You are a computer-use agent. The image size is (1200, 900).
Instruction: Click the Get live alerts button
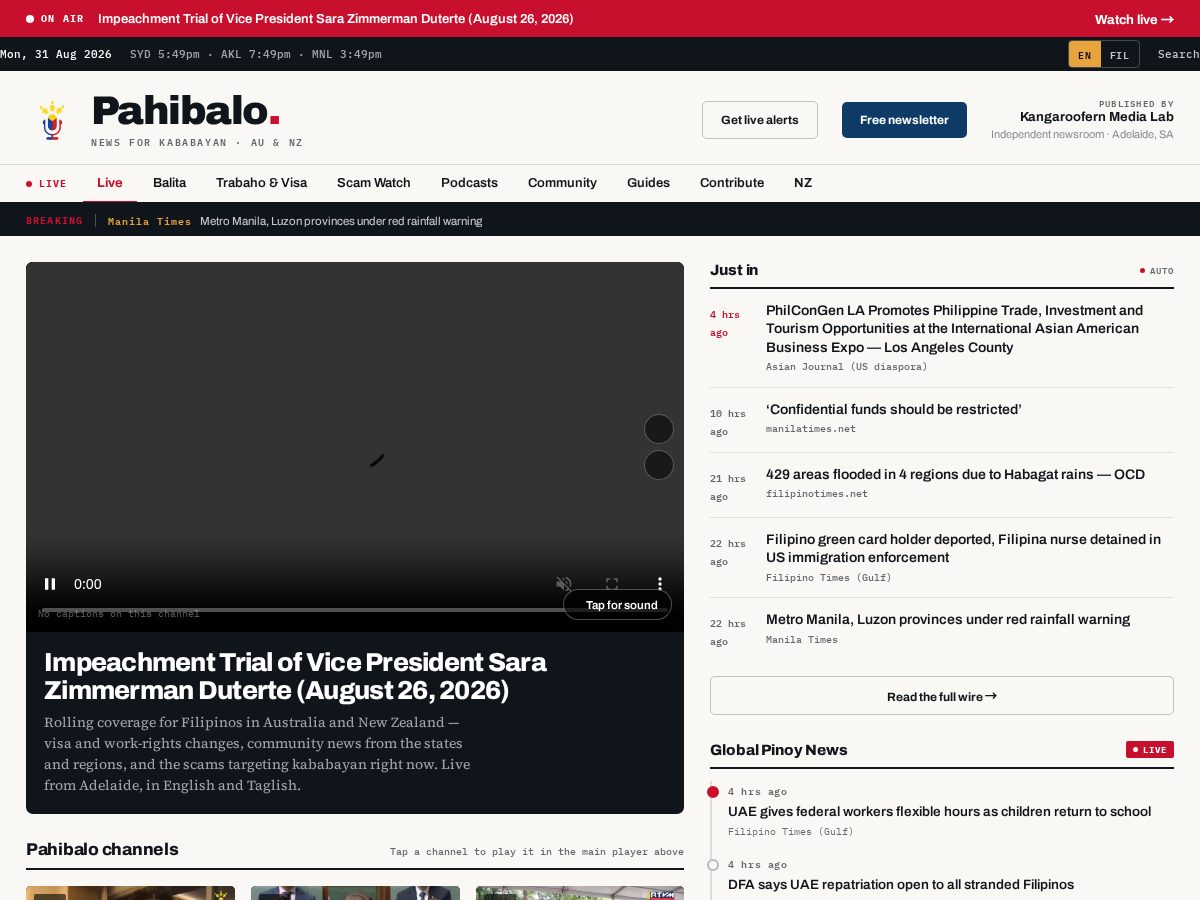[760, 120]
